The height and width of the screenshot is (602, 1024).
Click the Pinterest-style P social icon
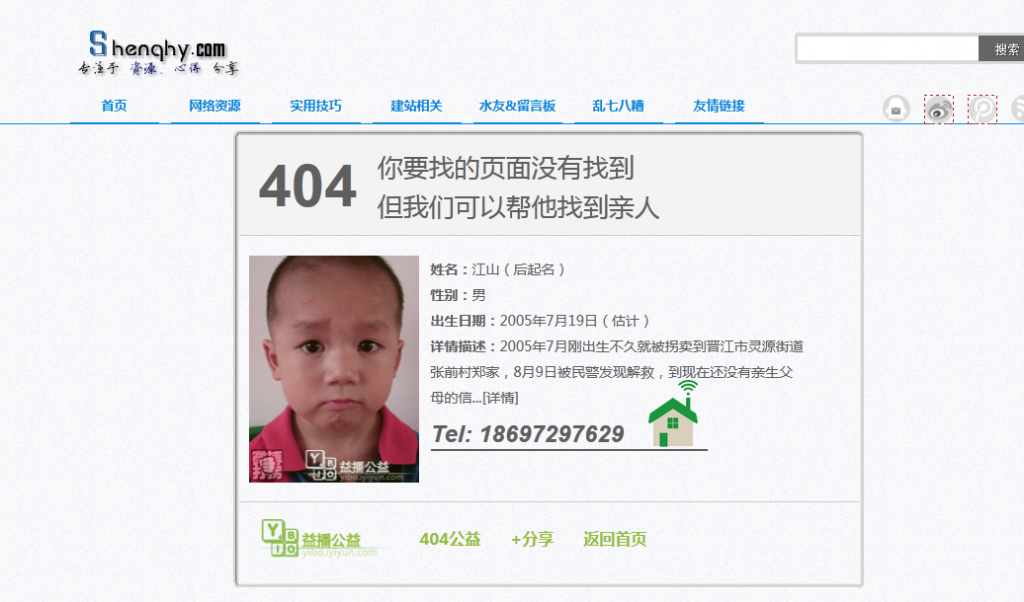tap(982, 109)
